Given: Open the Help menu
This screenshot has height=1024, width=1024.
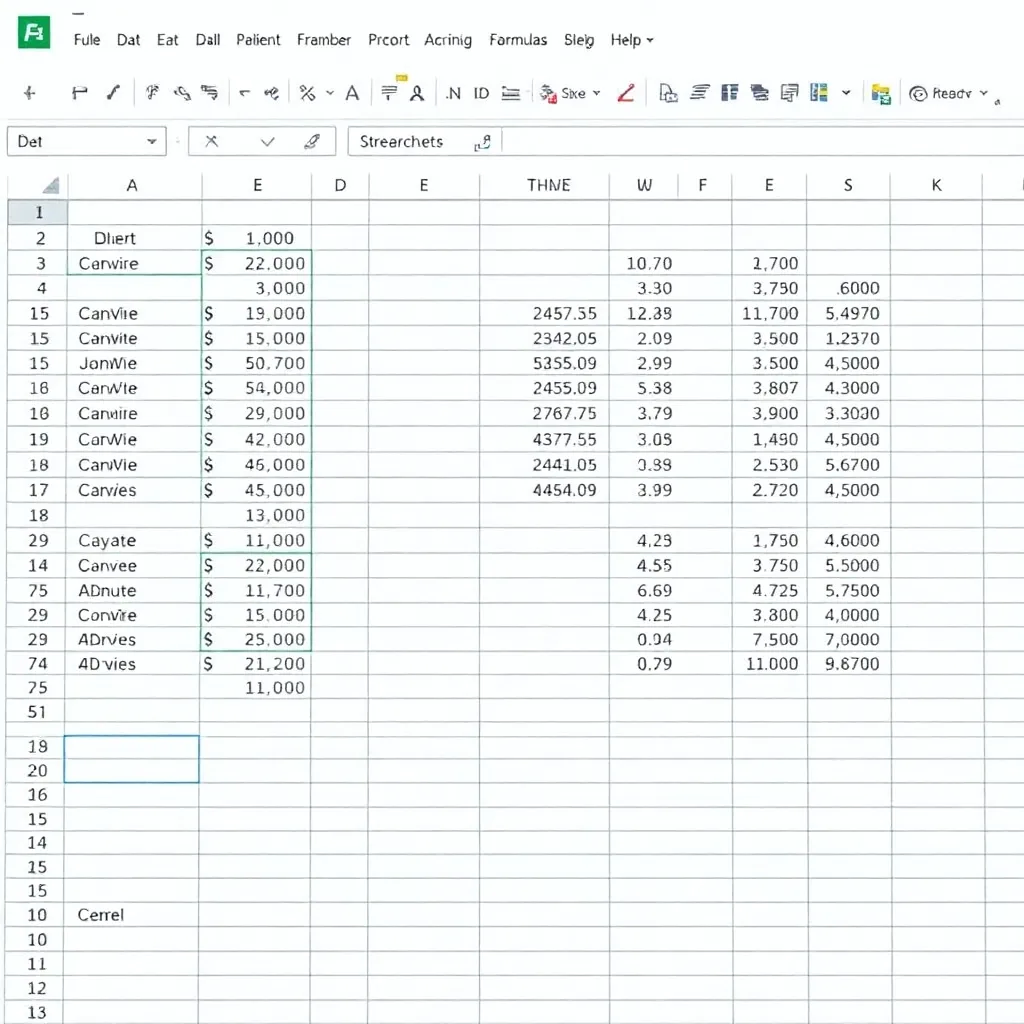Looking at the screenshot, I should coord(631,40).
